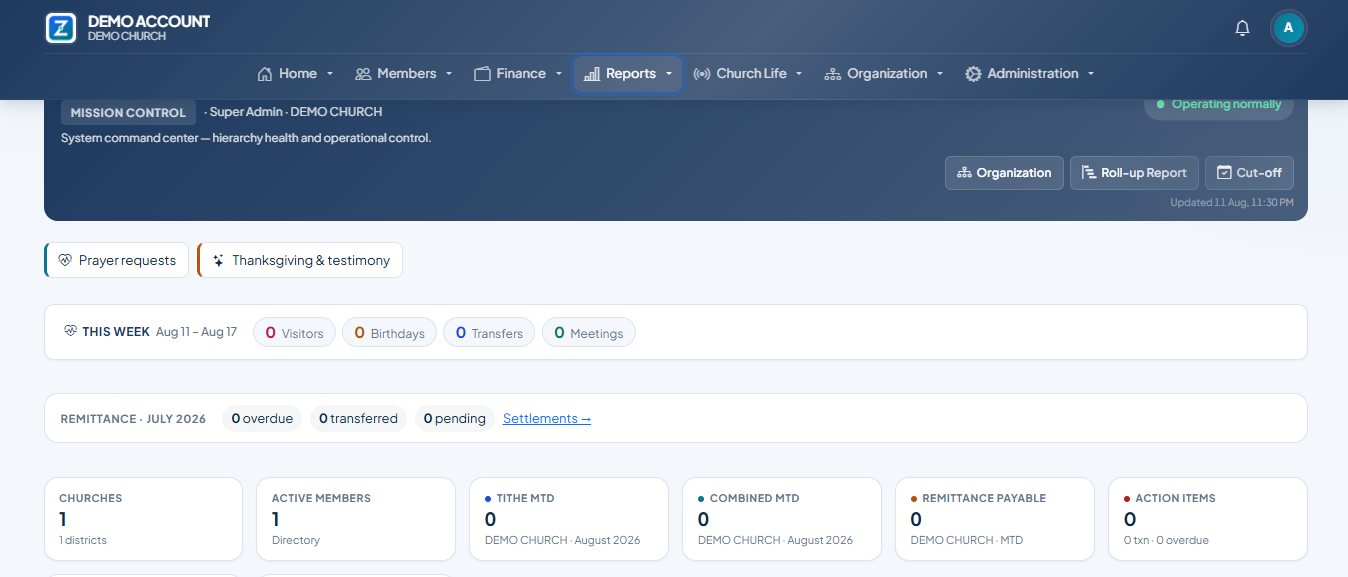Click the Updated 11 Aug, 11:30 PM text
This screenshot has width=1348, height=577.
point(1232,203)
